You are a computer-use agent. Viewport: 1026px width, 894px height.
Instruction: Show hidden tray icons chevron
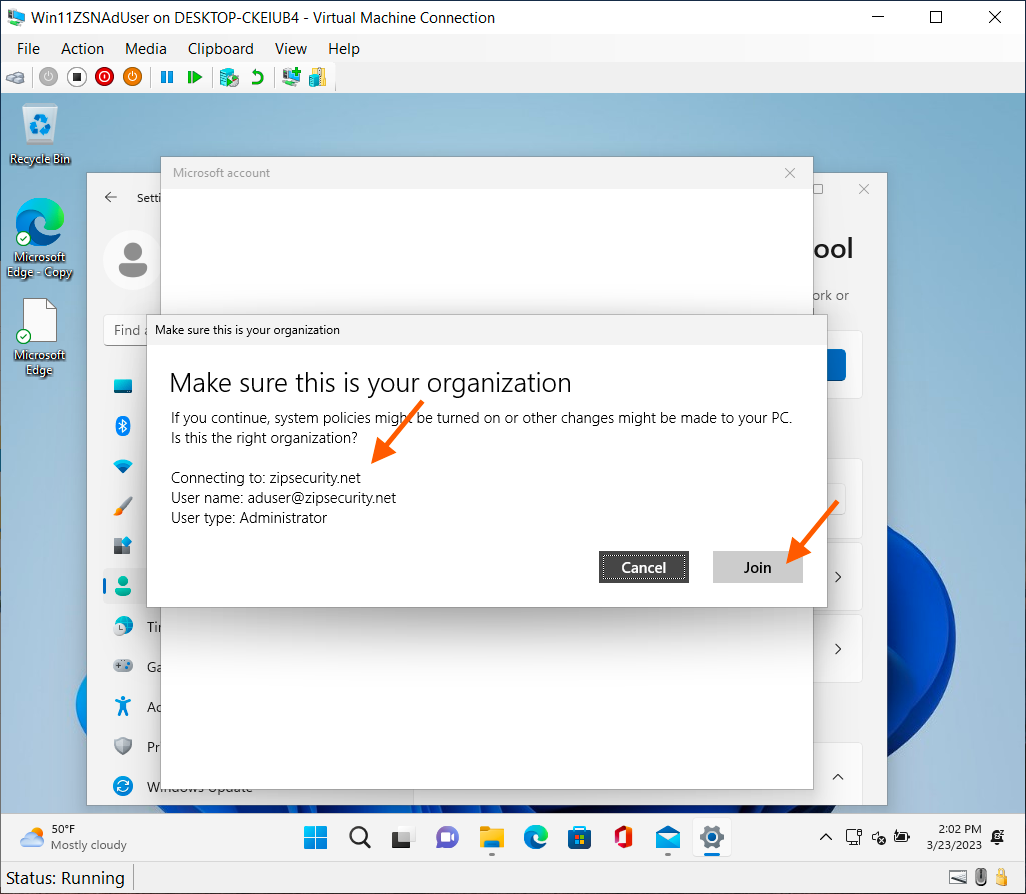[x=825, y=837]
